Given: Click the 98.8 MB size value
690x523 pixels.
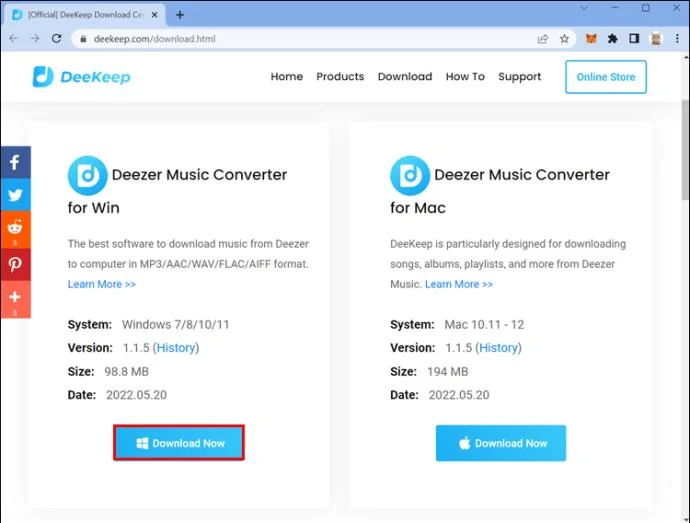Looking at the screenshot, I should 126,372.
